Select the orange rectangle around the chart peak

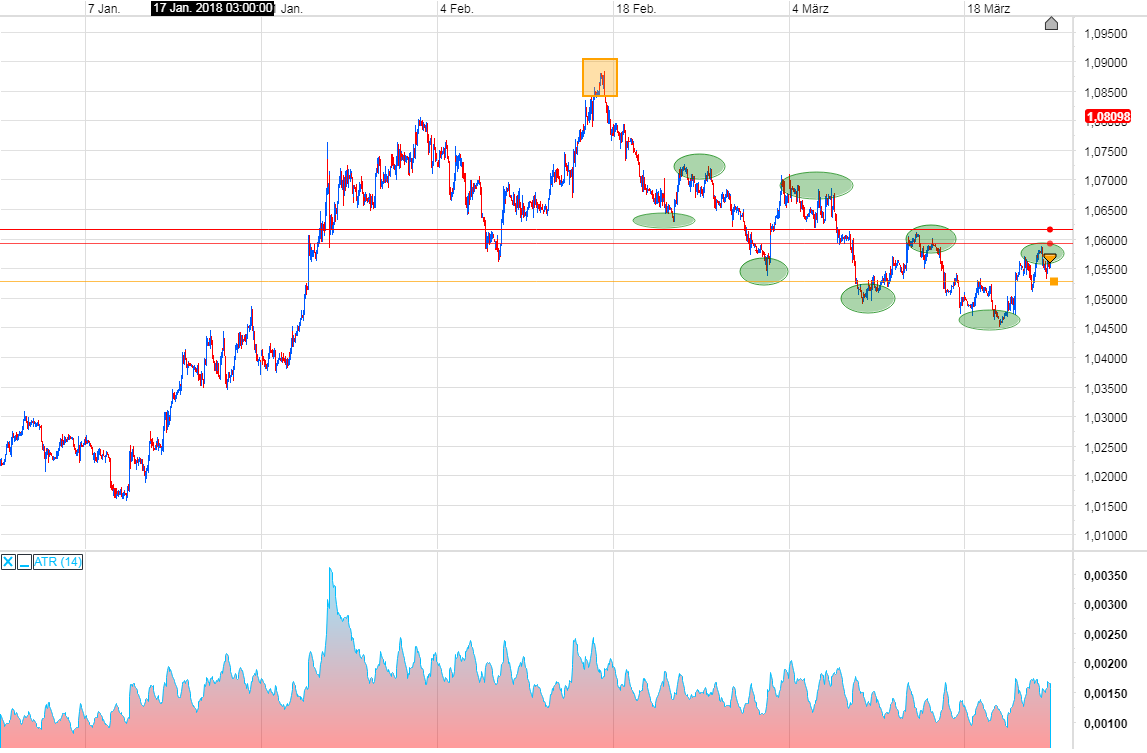pyautogui.click(x=600, y=75)
